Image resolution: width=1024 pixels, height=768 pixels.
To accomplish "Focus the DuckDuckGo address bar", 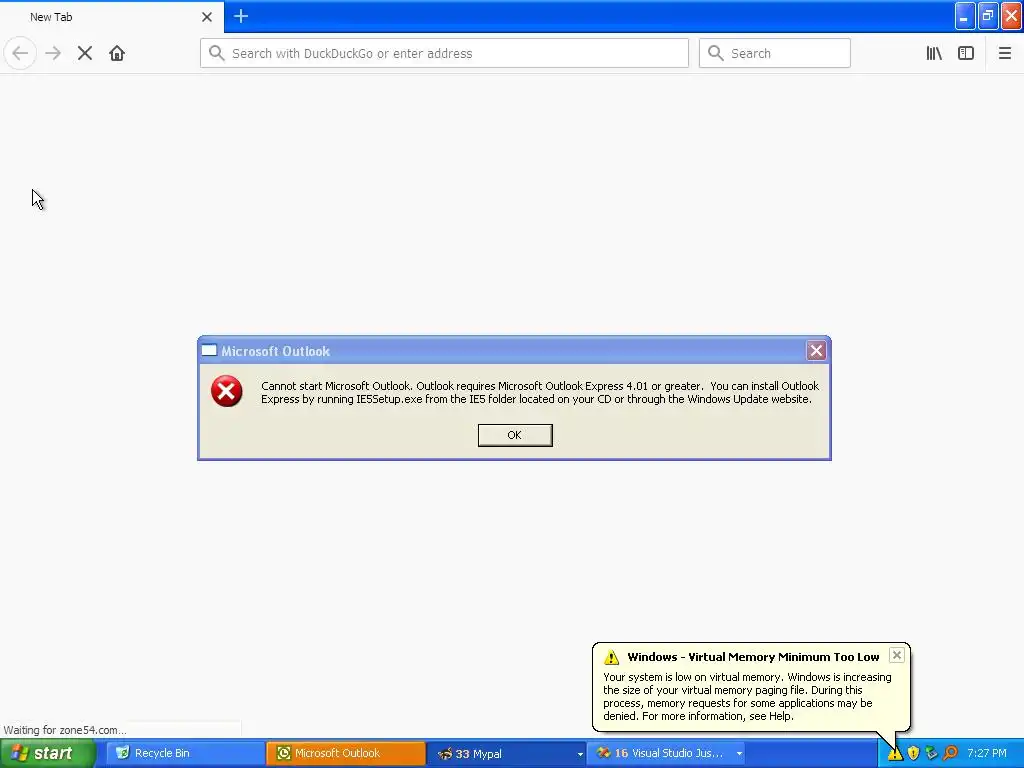I will (x=444, y=53).
